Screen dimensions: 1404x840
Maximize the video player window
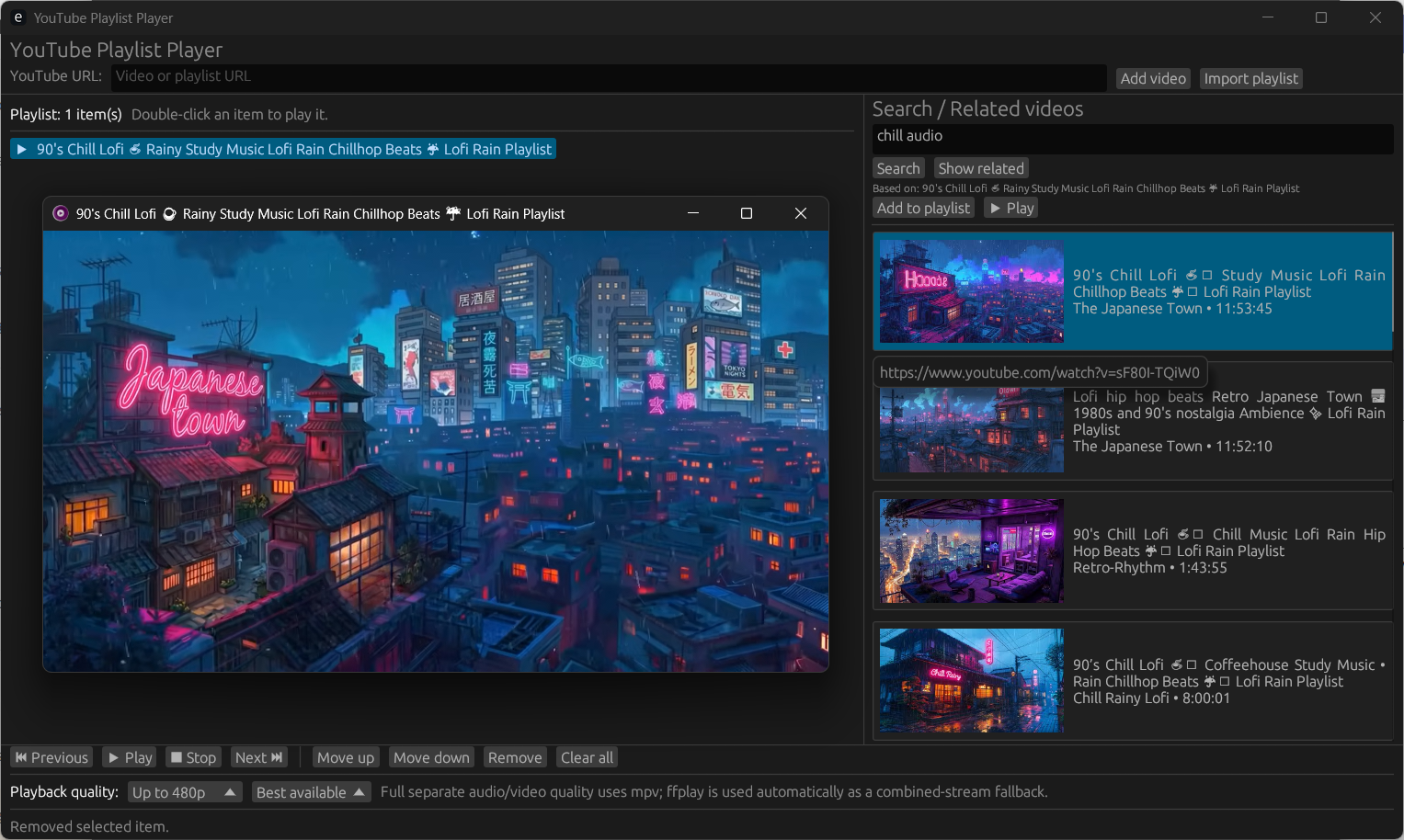(x=747, y=213)
